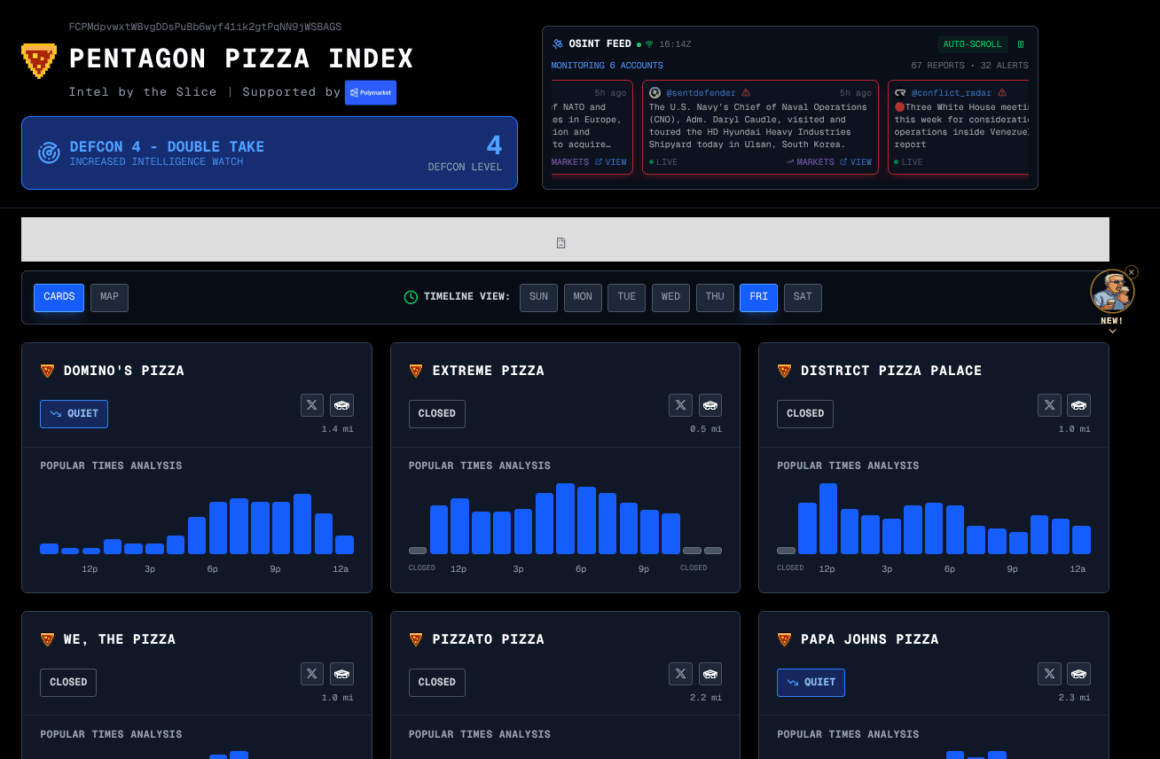1160x759 pixels.
Task: Click the wallet address at the top left
Action: click(x=205, y=26)
